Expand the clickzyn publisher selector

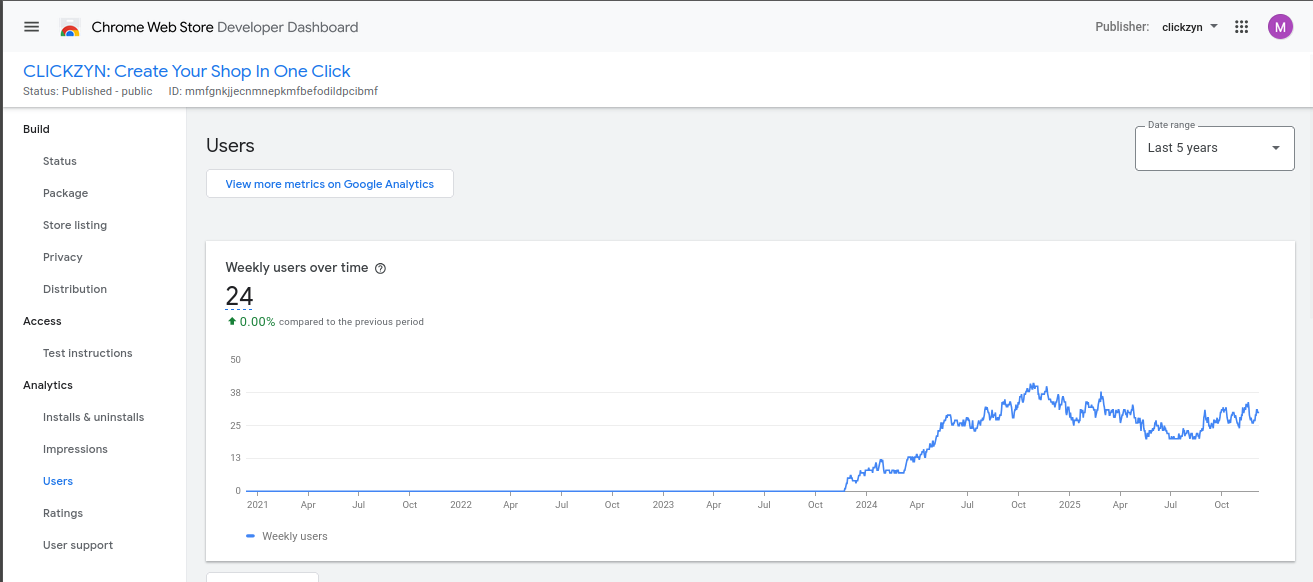[1189, 27]
